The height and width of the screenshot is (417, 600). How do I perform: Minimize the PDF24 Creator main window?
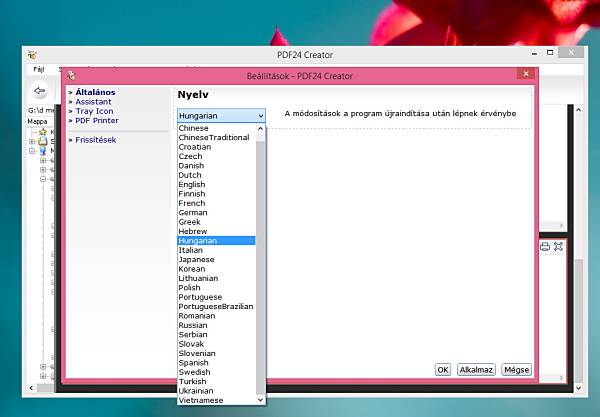pyautogui.click(x=534, y=53)
